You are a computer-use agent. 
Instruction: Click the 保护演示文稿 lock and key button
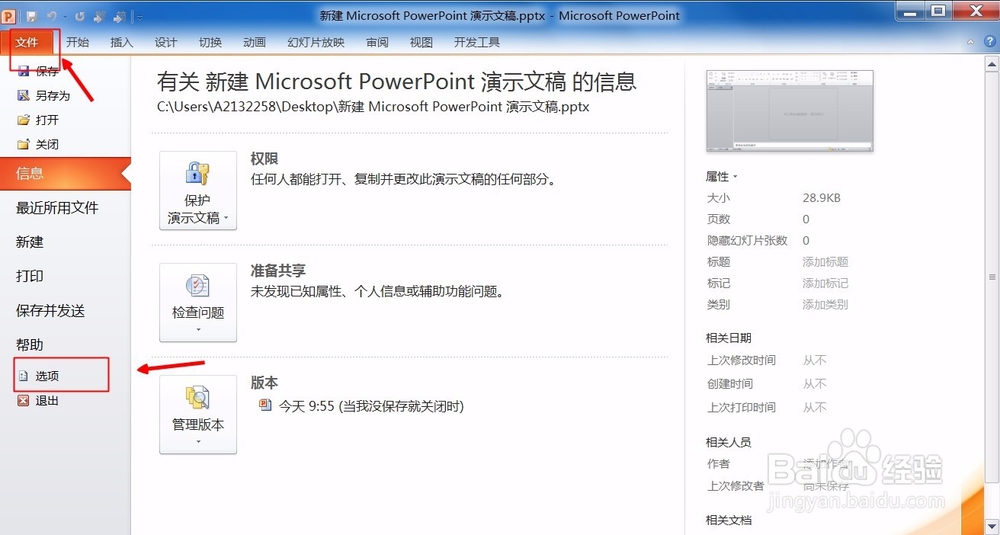[198, 190]
